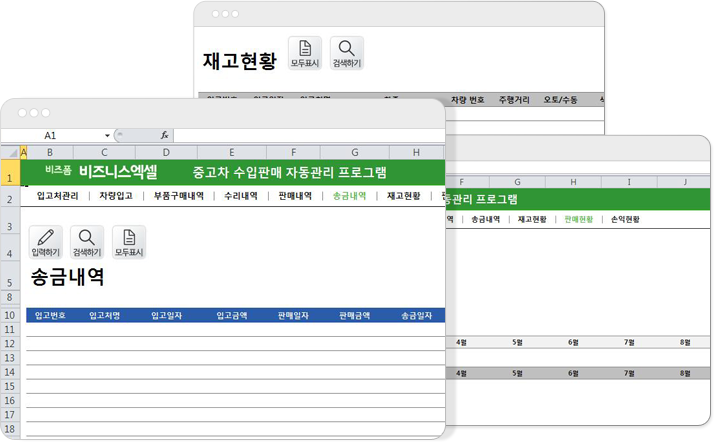Click the 입고번호 column heading
Viewport: 714px width, 442px height.
pyautogui.click(x=50, y=315)
